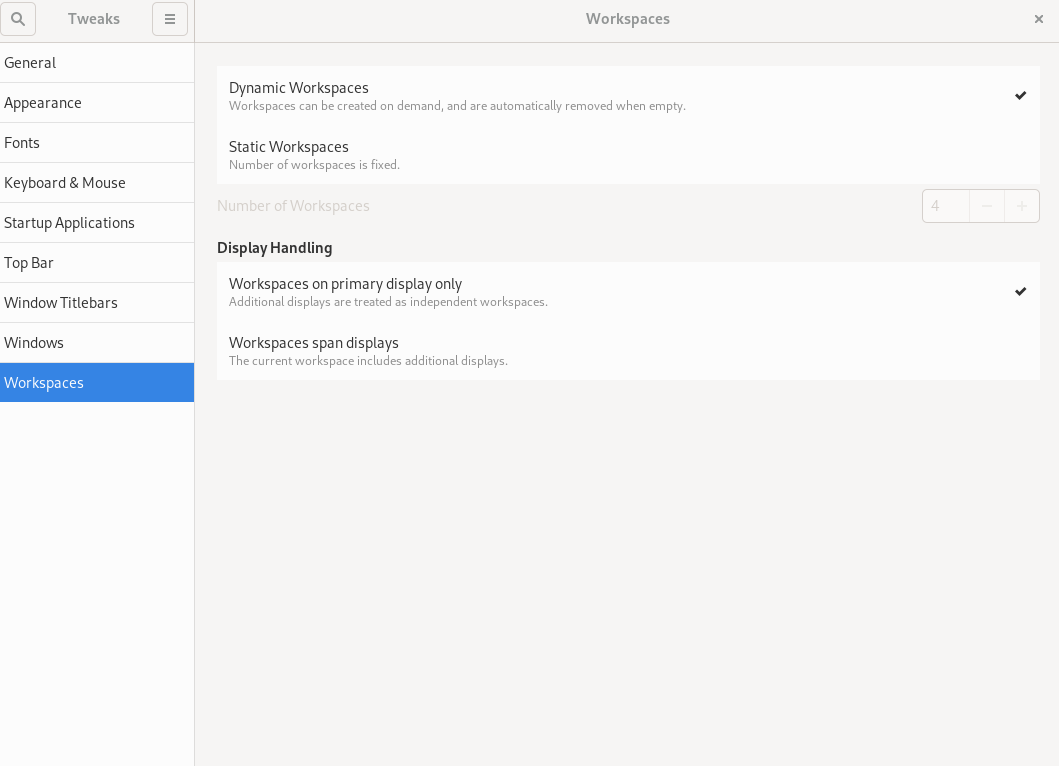
Task: Open the hamburger menu in the titlebar
Action: pos(170,19)
